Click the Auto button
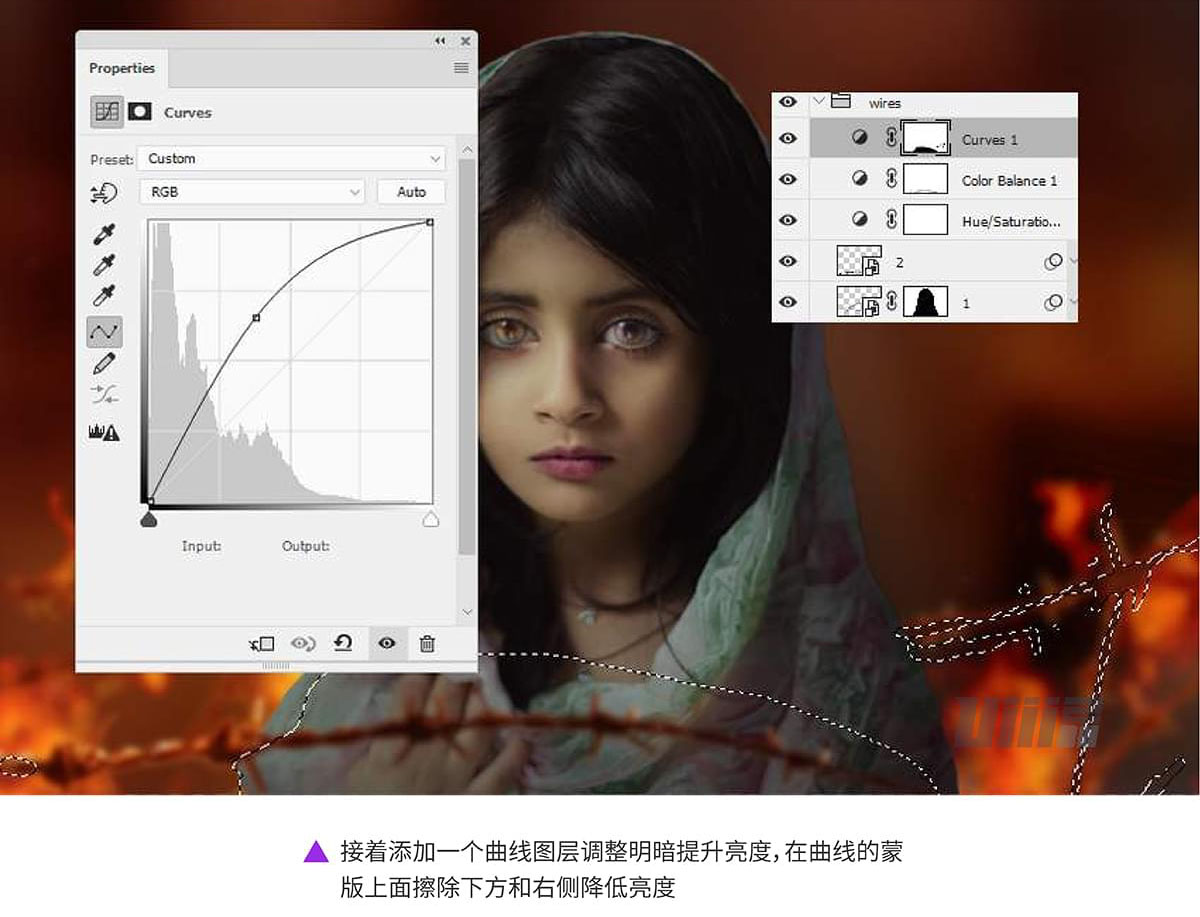The image size is (1200, 917). click(x=411, y=191)
